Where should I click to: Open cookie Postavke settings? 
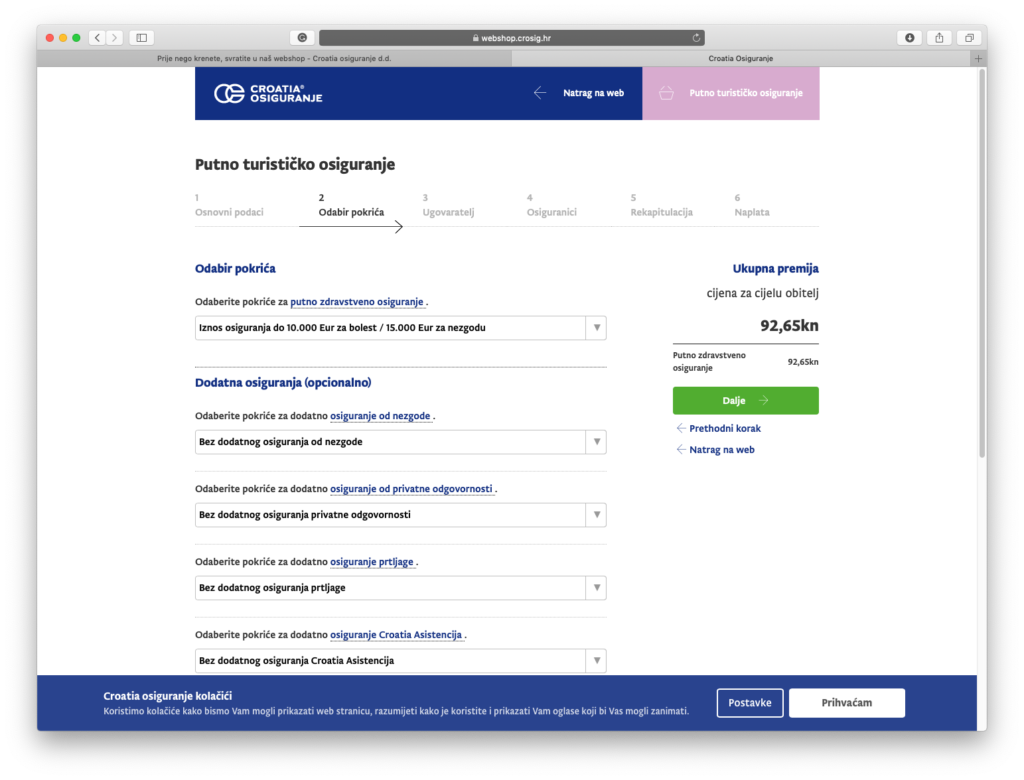(x=749, y=703)
